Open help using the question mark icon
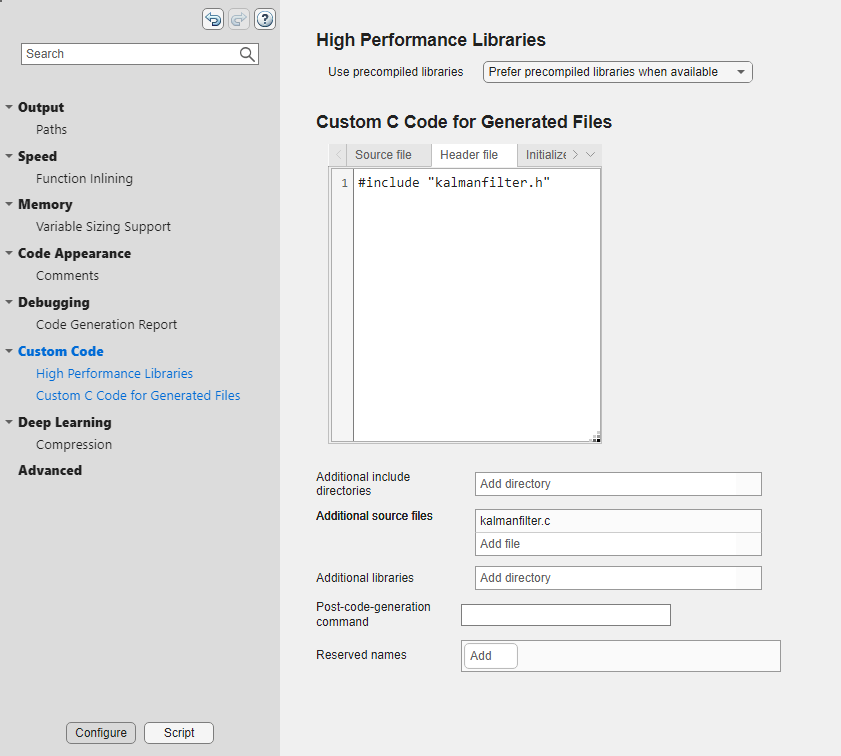This screenshot has width=841, height=756. 264,18
